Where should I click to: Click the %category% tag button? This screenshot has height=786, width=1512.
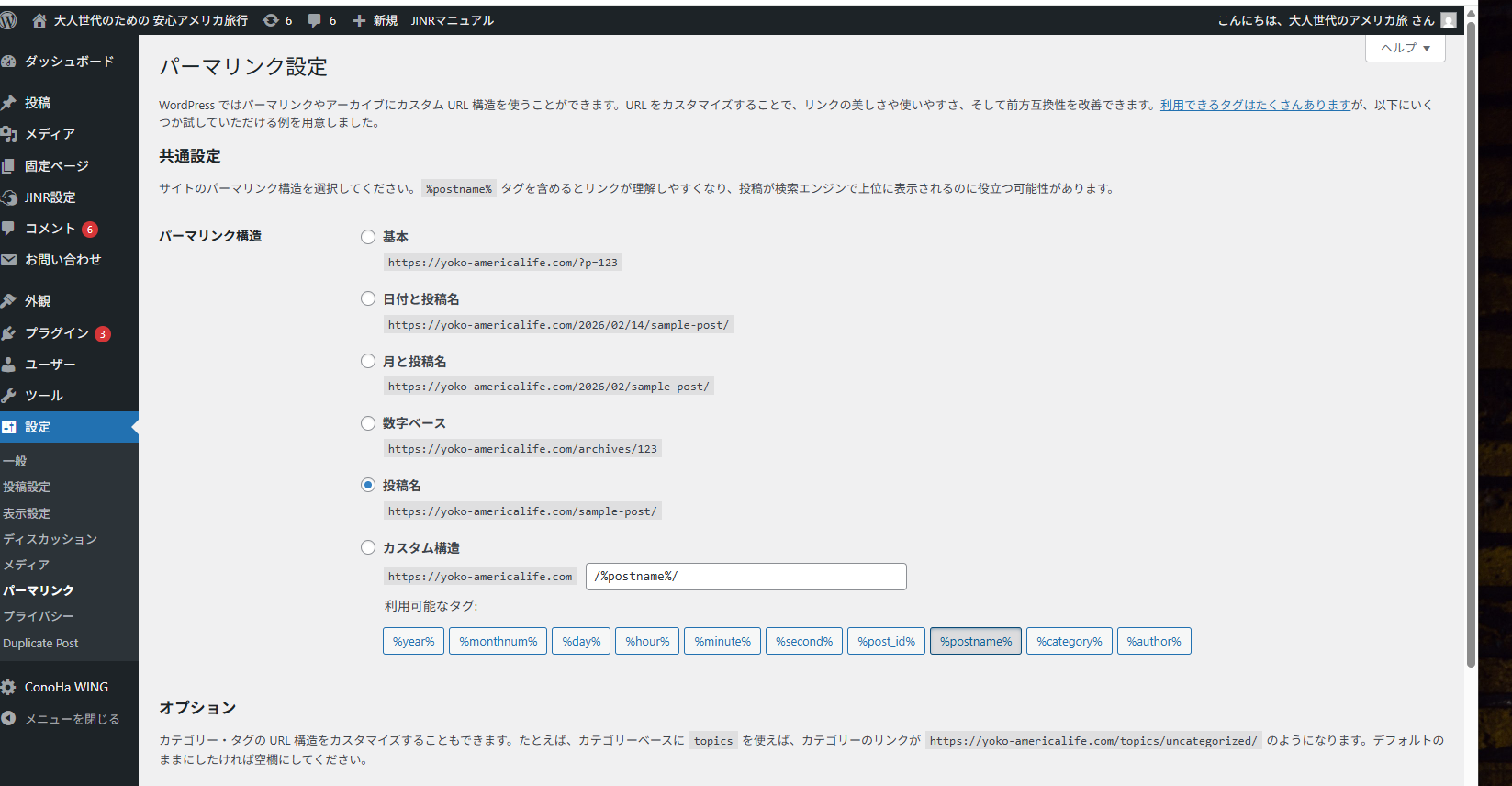pyautogui.click(x=1069, y=641)
